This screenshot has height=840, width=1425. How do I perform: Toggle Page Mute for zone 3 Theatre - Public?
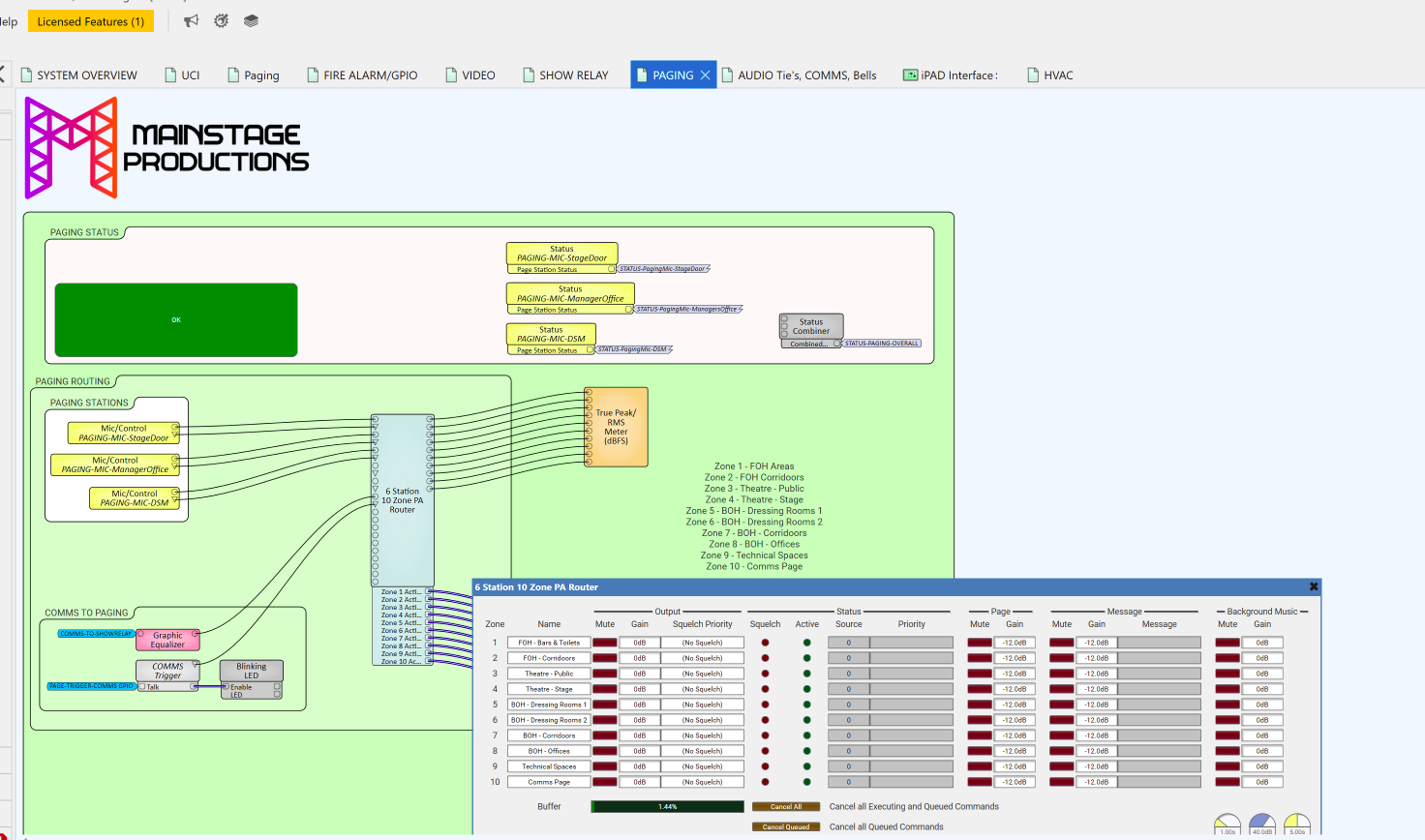click(x=980, y=674)
